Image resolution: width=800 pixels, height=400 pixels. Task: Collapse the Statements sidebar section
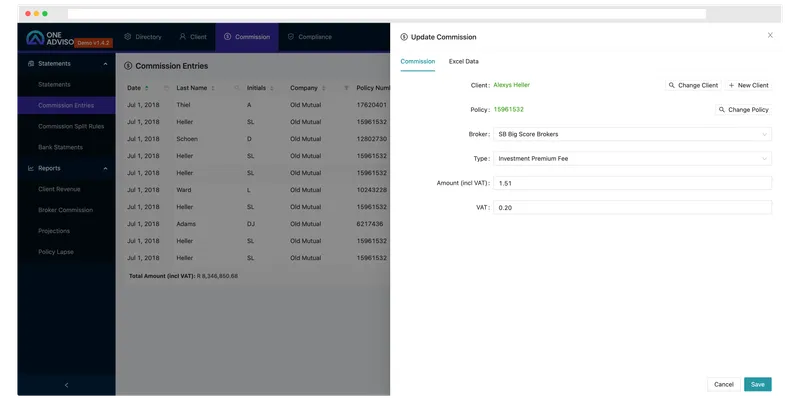tap(106, 64)
